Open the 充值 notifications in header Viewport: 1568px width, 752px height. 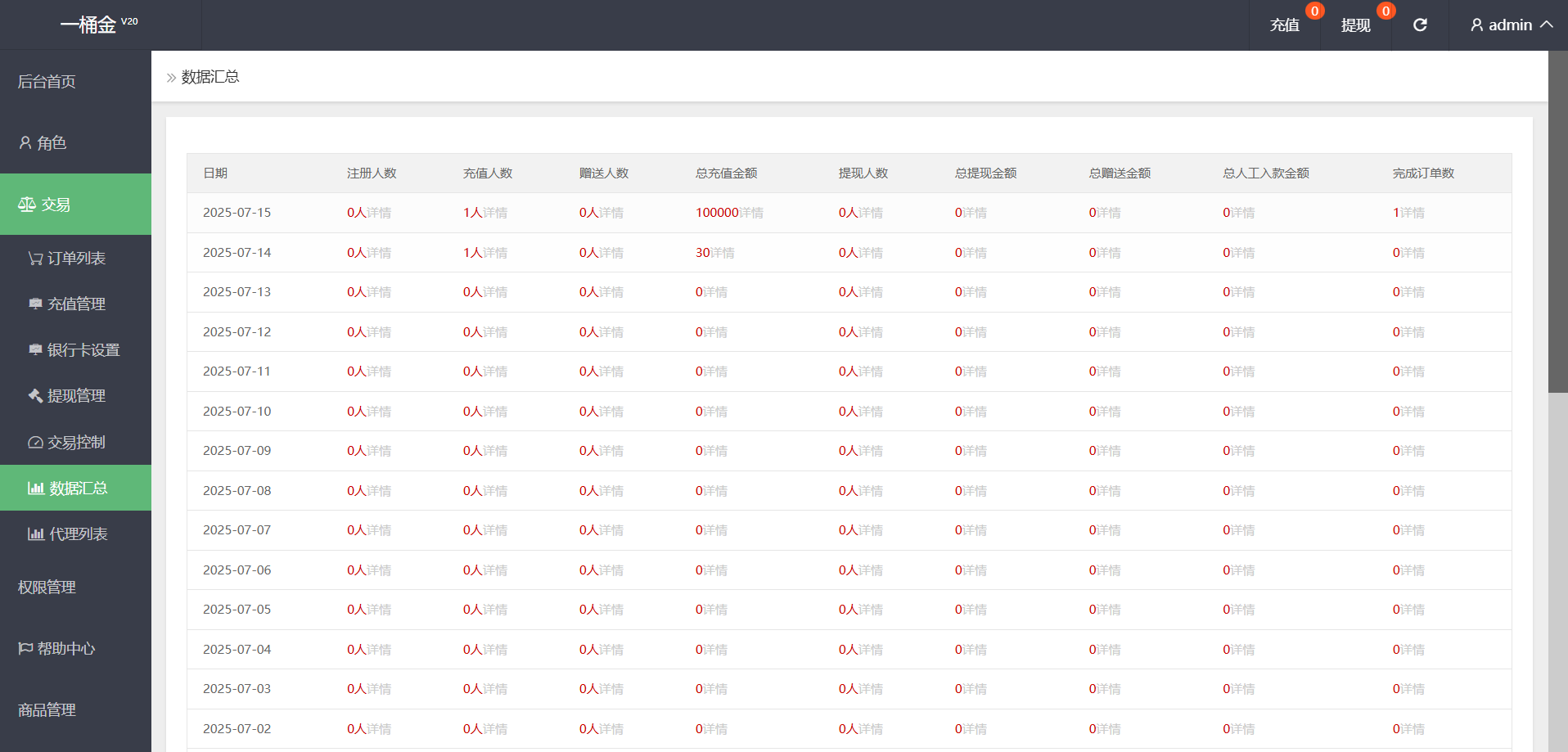(x=1285, y=25)
